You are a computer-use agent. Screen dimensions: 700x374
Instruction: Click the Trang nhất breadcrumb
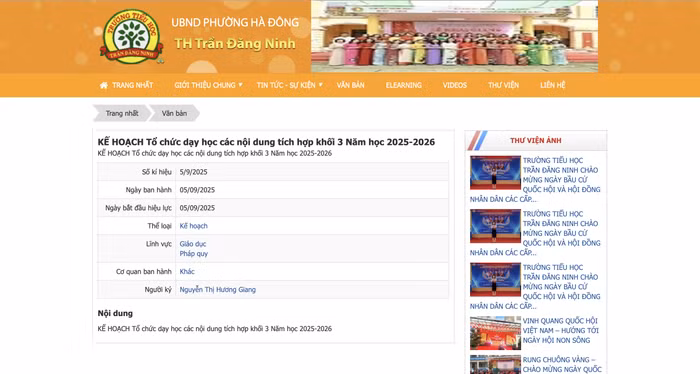tap(121, 113)
